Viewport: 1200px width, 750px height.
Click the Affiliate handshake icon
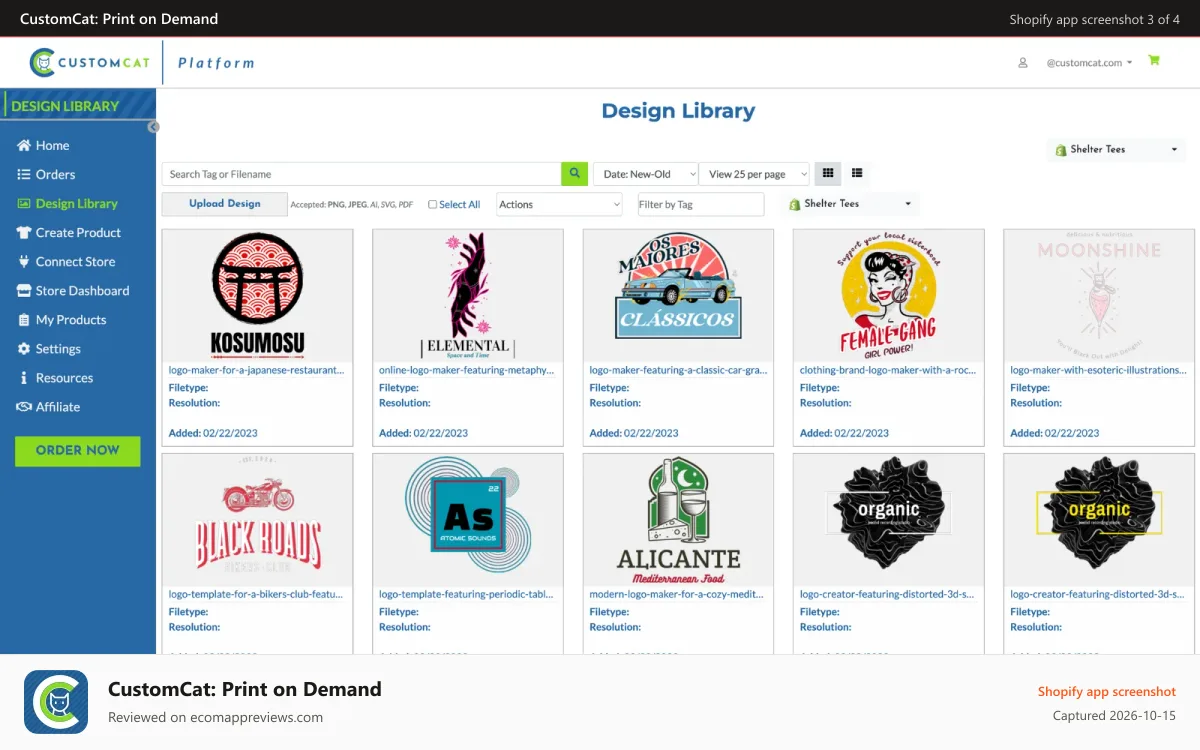24,407
